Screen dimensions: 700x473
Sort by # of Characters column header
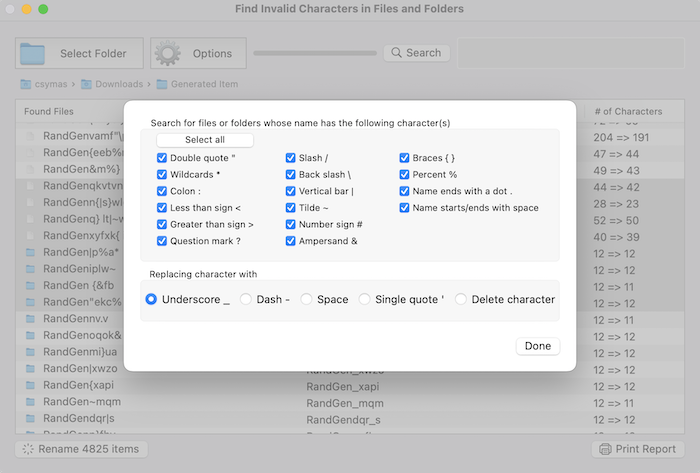coord(628,111)
